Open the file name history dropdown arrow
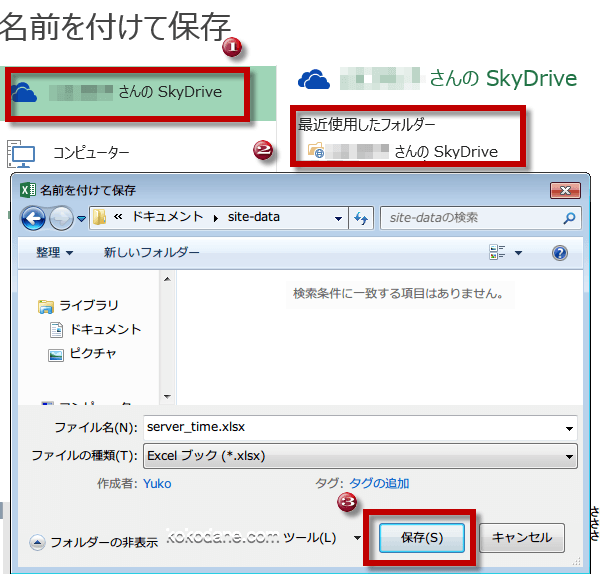This screenshot has width=600, height=574. pyautogui.click(x=569, y=429)
